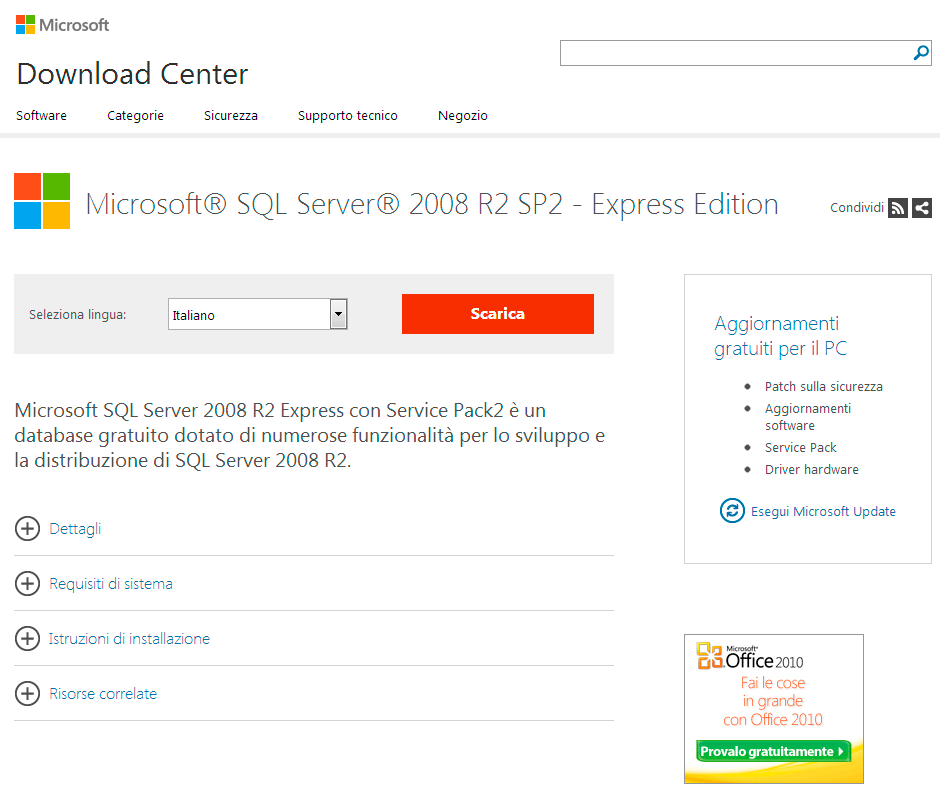
Task: Expand Dettagli with its plus icon
Action: pyautogui.click(x=27, y=528)
